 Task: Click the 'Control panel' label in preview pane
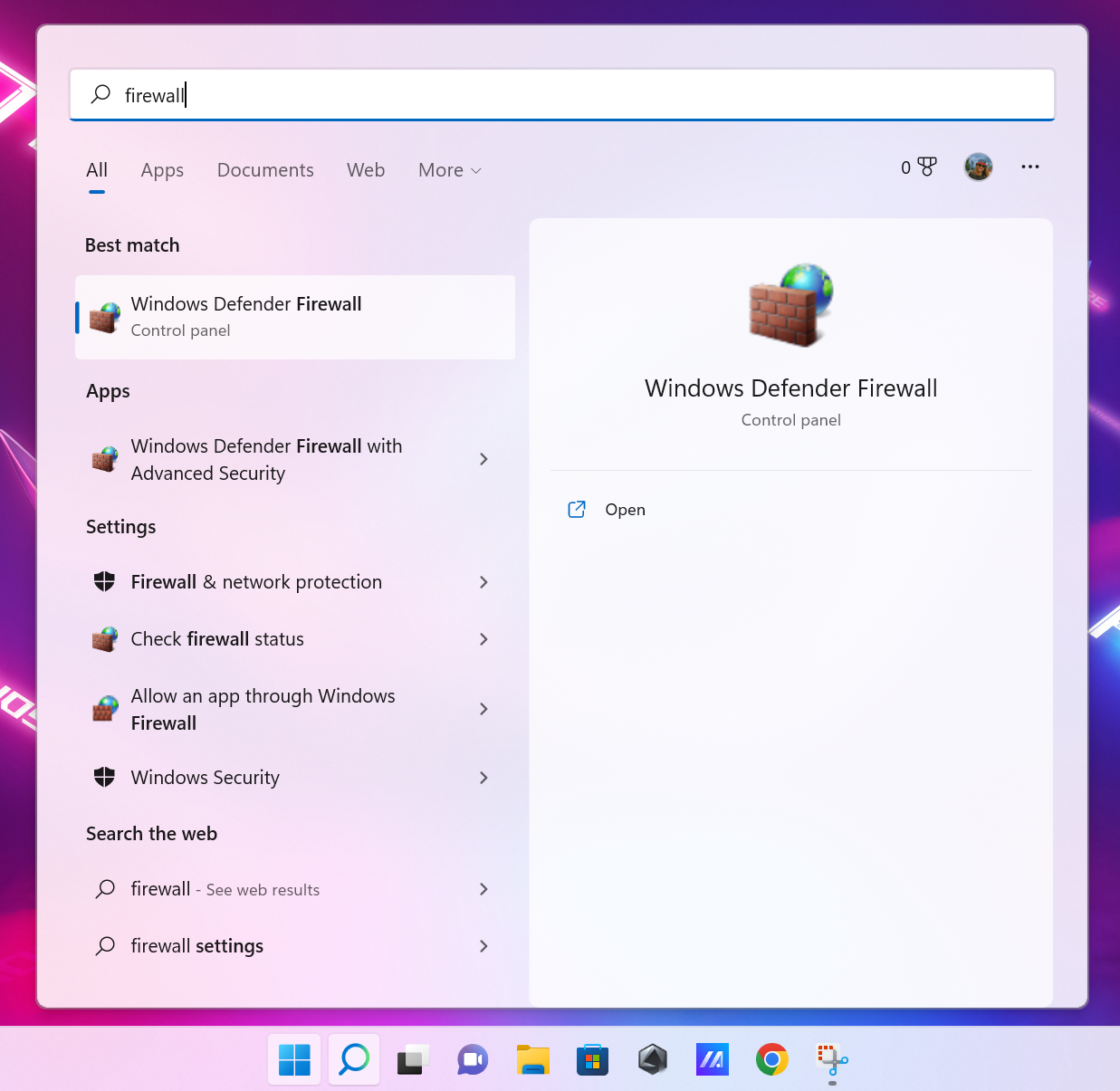(x=791, y=420)
